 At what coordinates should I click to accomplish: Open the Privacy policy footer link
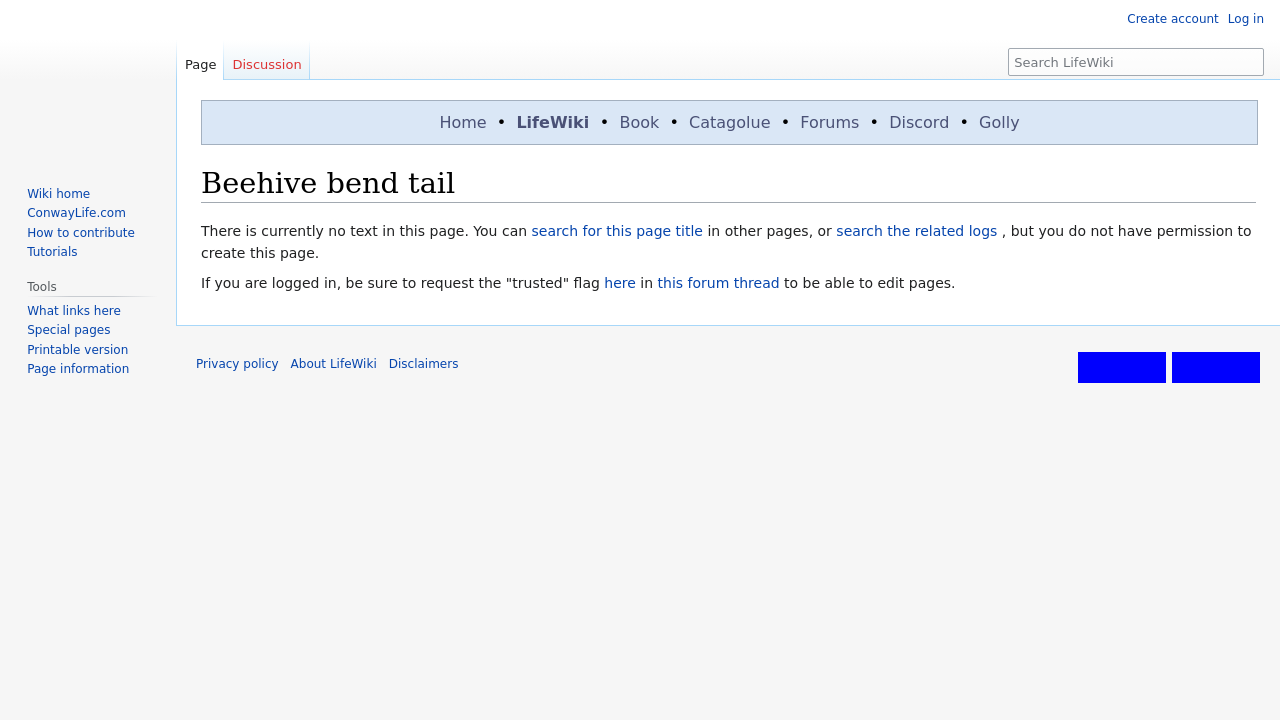click(x=237, y=364)
